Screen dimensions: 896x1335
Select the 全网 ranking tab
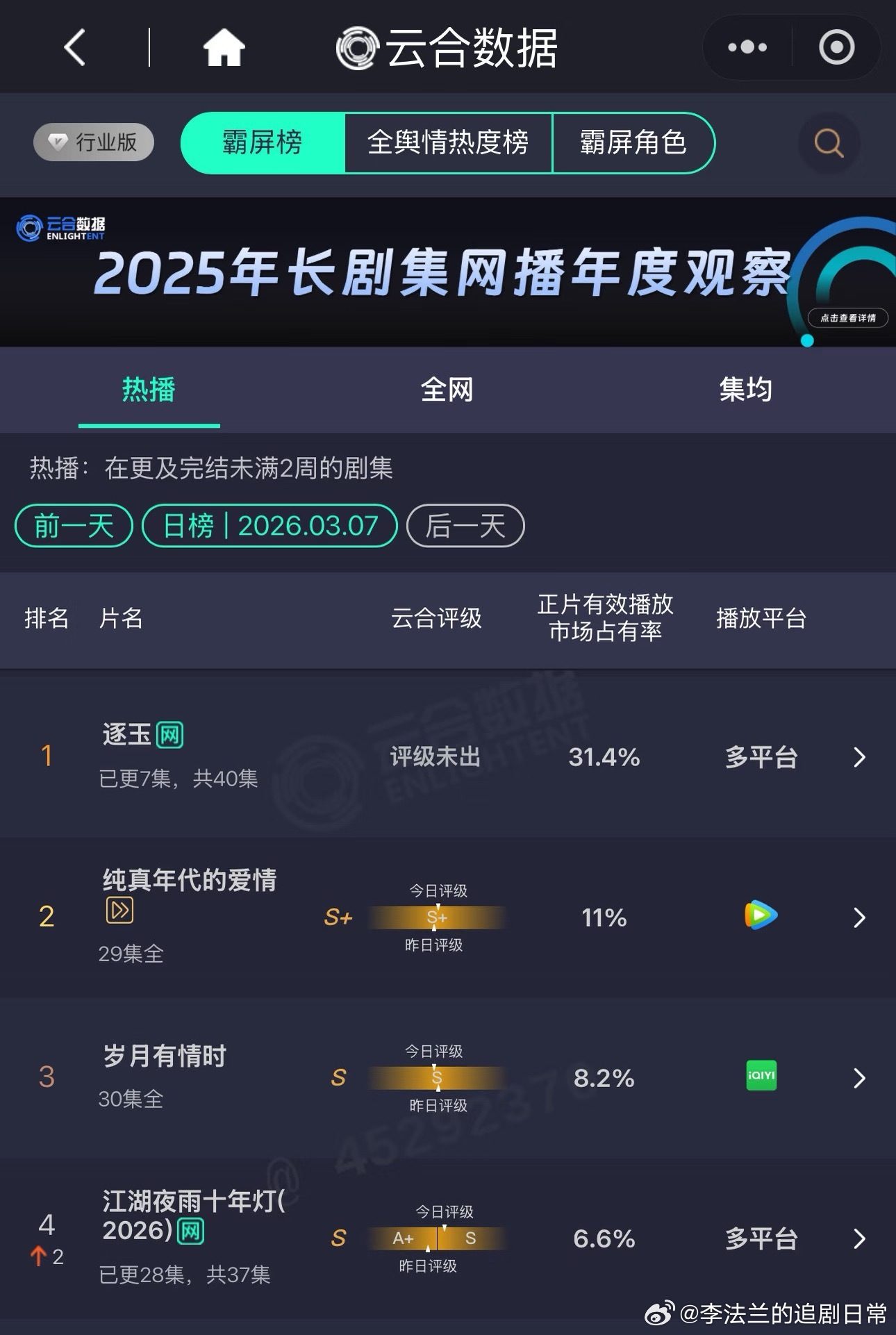(447, 390)
